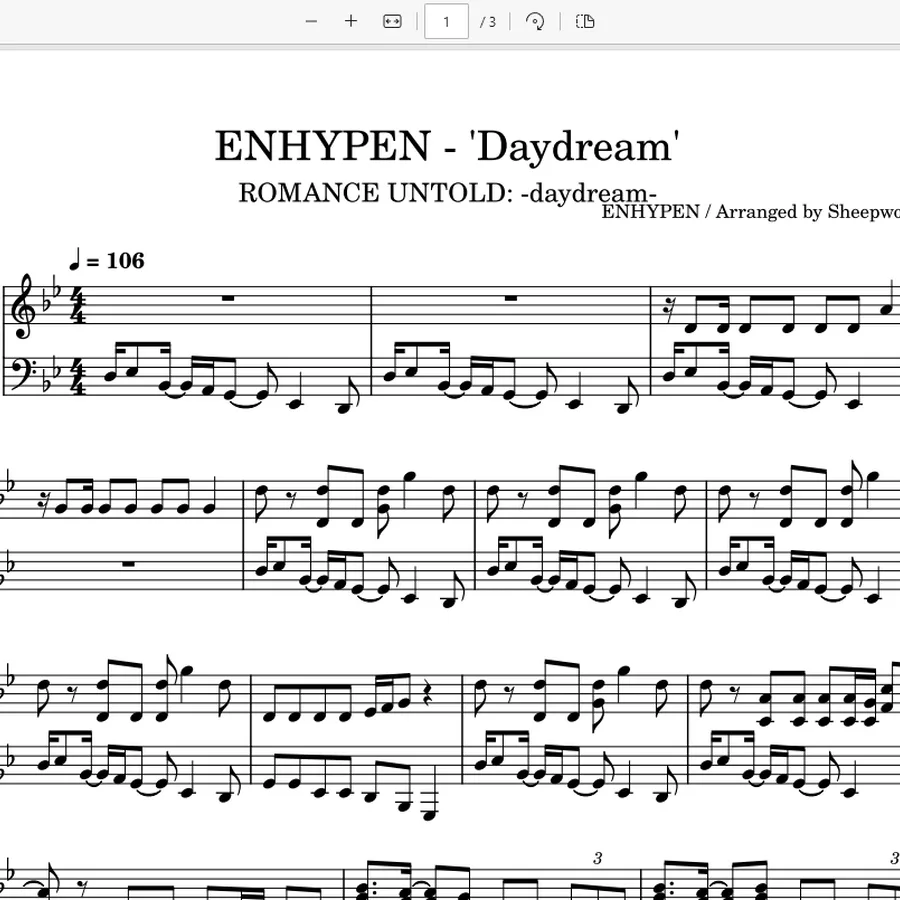Click the 'ENHYPEN - Daydream' title text

click(x=447, y=146)
